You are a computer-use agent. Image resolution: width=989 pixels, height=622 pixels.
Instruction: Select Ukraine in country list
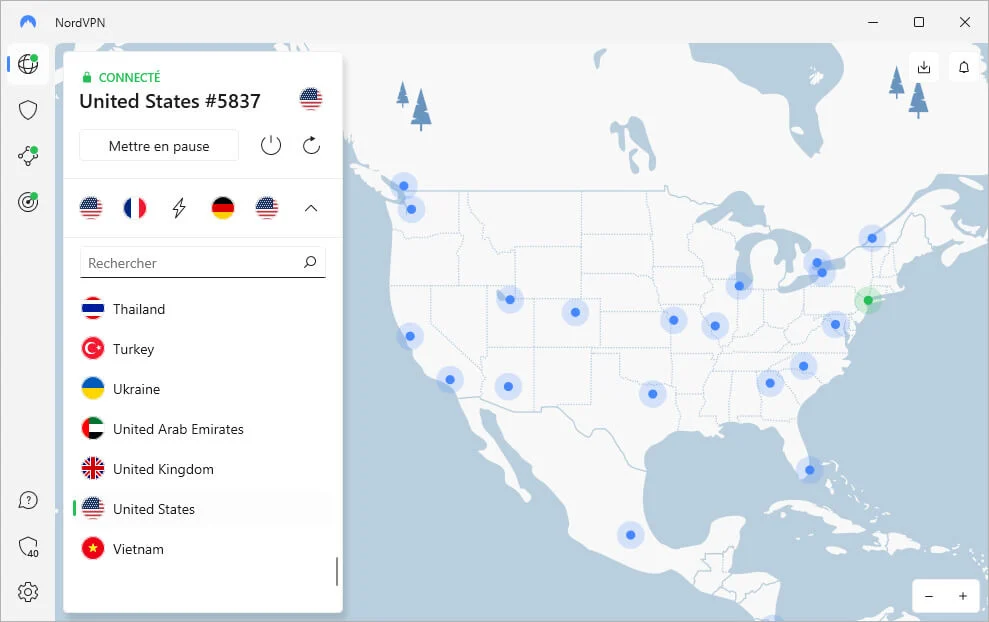[203, 389]
